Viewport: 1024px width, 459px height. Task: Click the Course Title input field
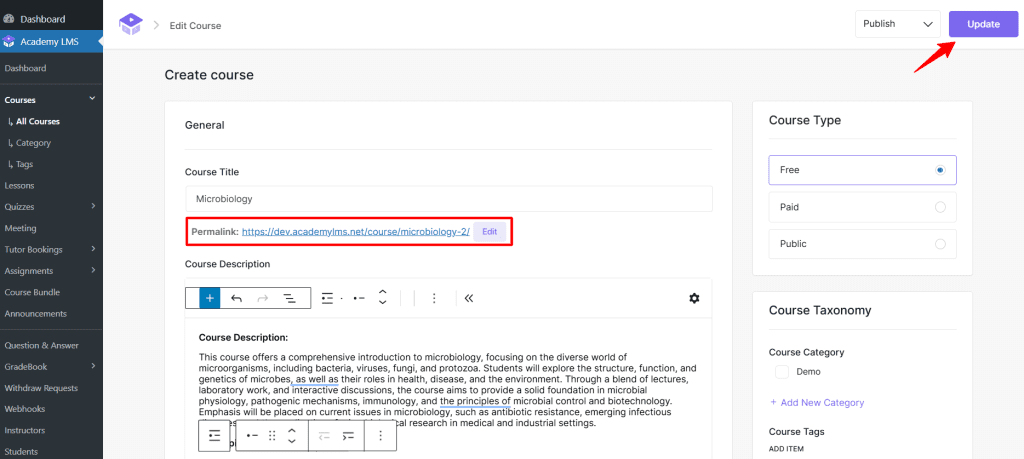point(448,199)
